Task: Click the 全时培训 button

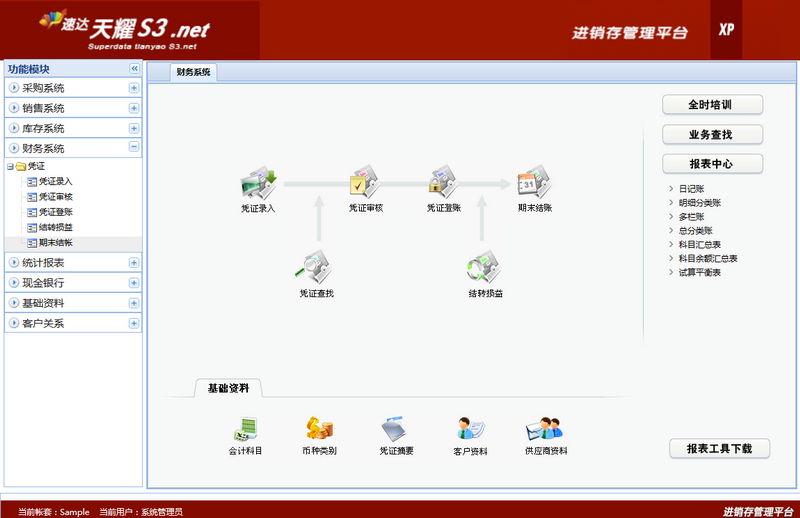Action: click(712, 105)
